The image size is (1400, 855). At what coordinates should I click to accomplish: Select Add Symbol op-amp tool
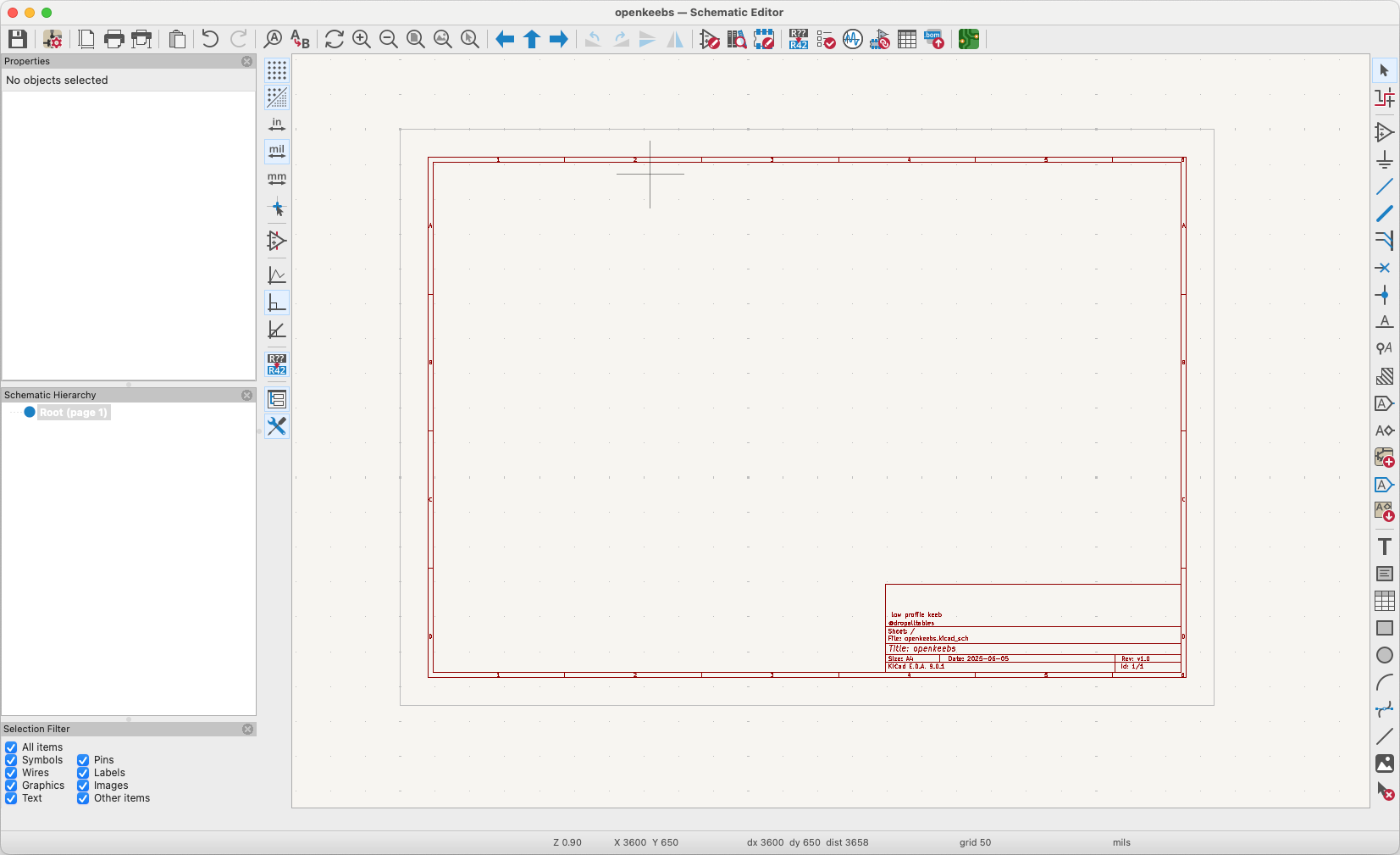[x=1385, y=132]
